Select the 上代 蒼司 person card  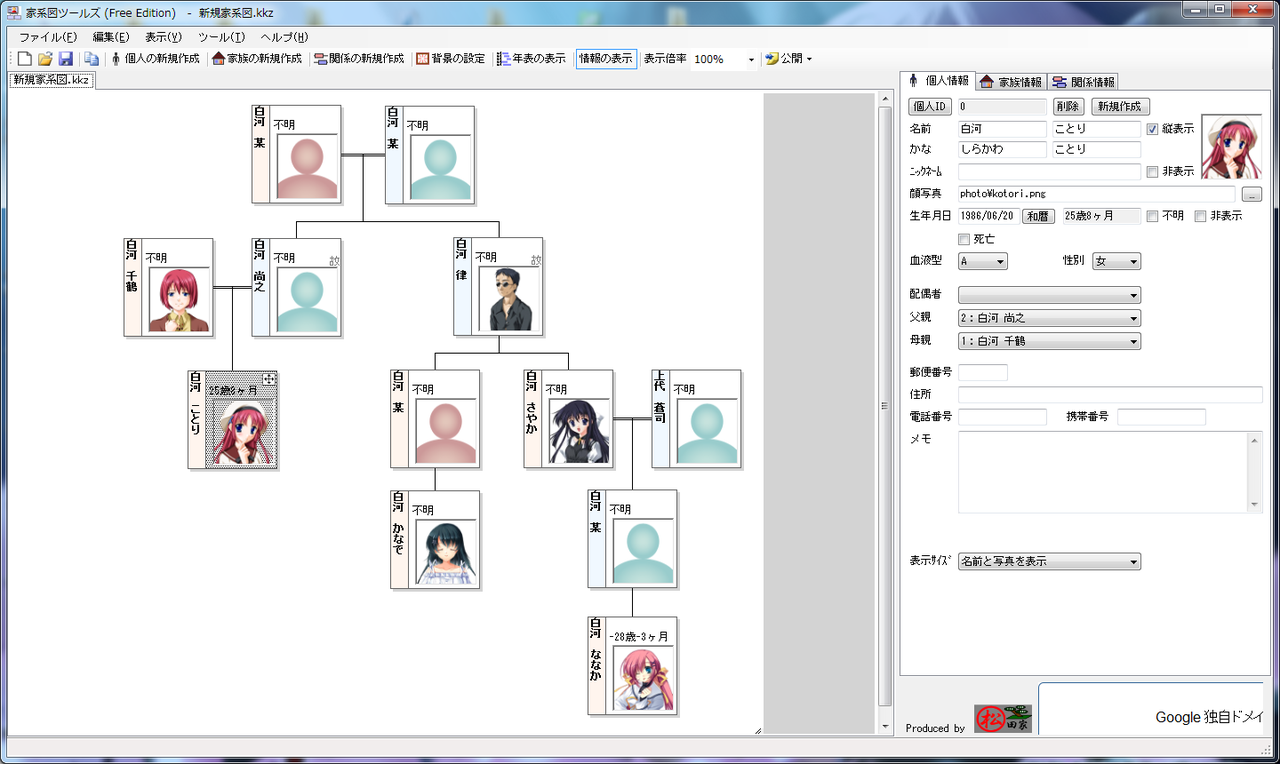click(x=697, y=418)
